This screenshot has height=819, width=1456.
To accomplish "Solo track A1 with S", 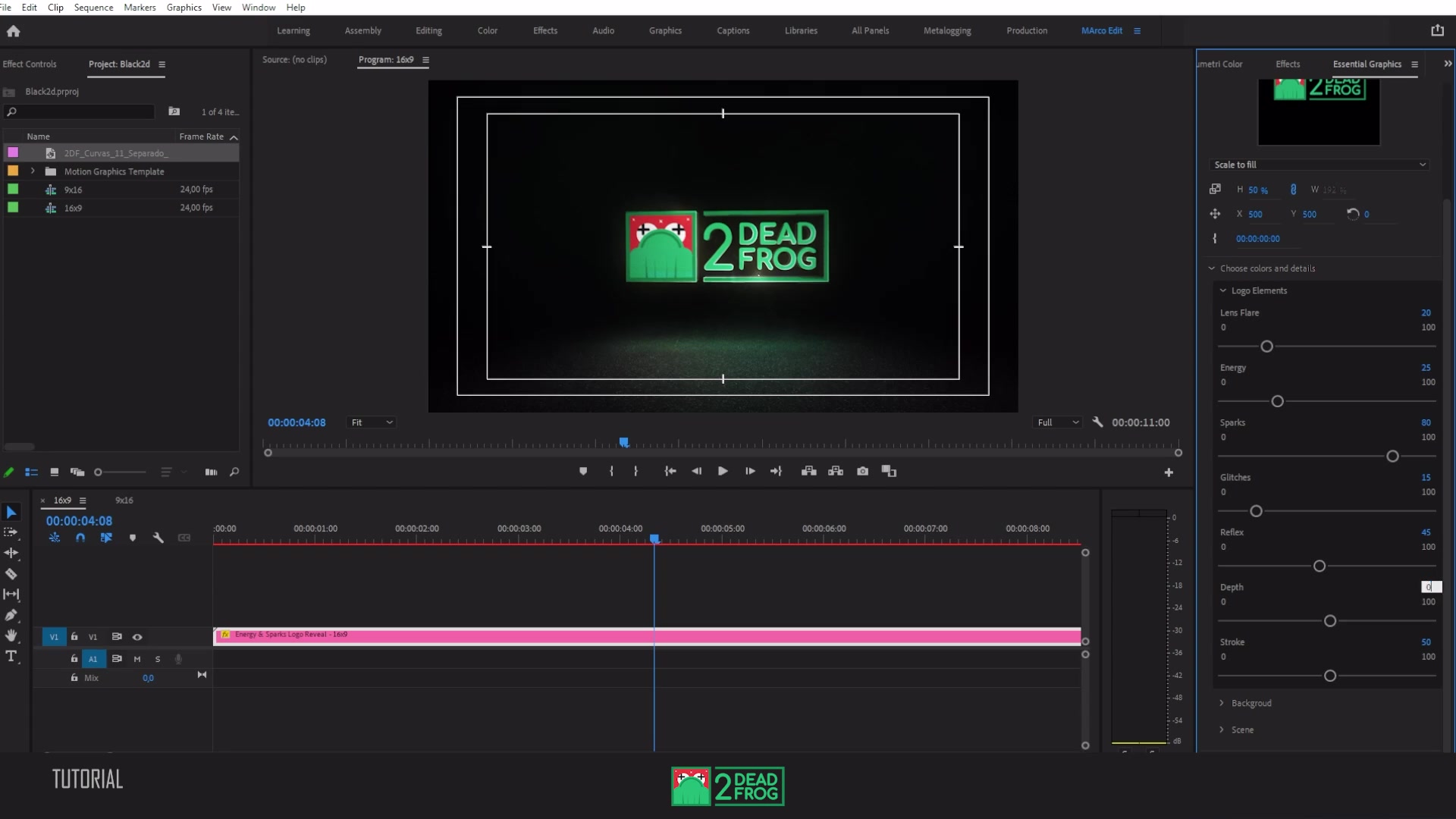I will (x=158, y=659).
